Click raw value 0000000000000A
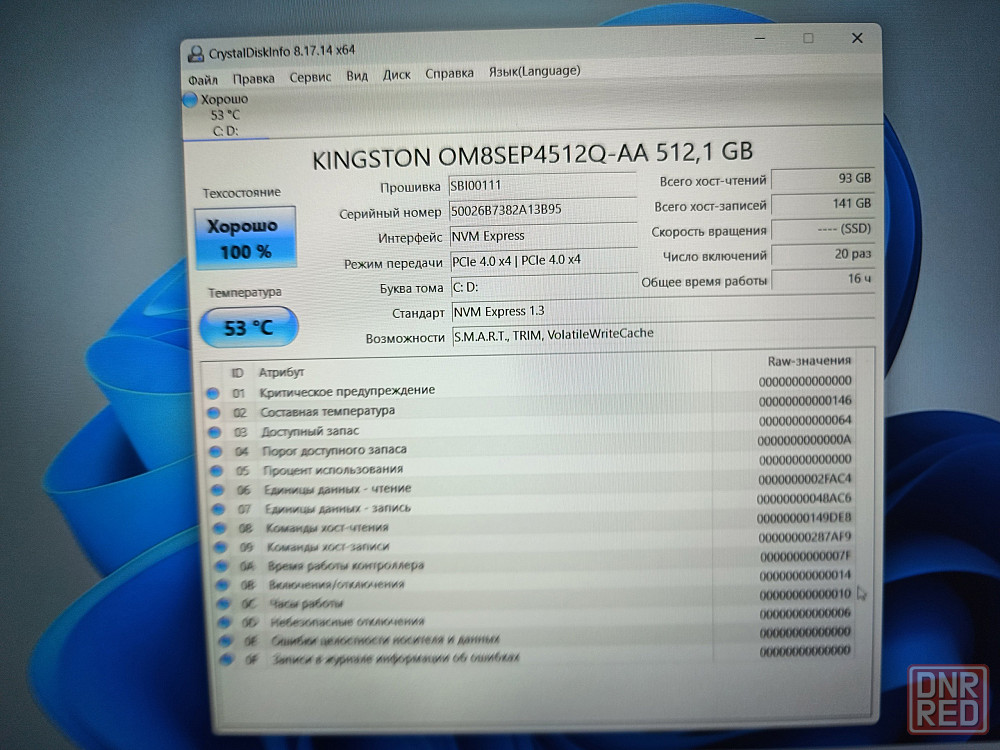 pos(804,440)
